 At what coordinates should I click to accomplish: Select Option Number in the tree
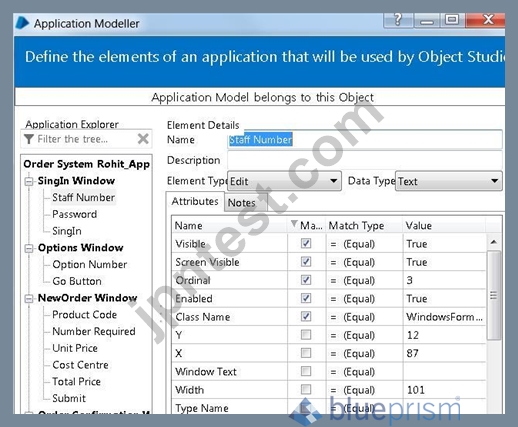[x=90, y=264]
